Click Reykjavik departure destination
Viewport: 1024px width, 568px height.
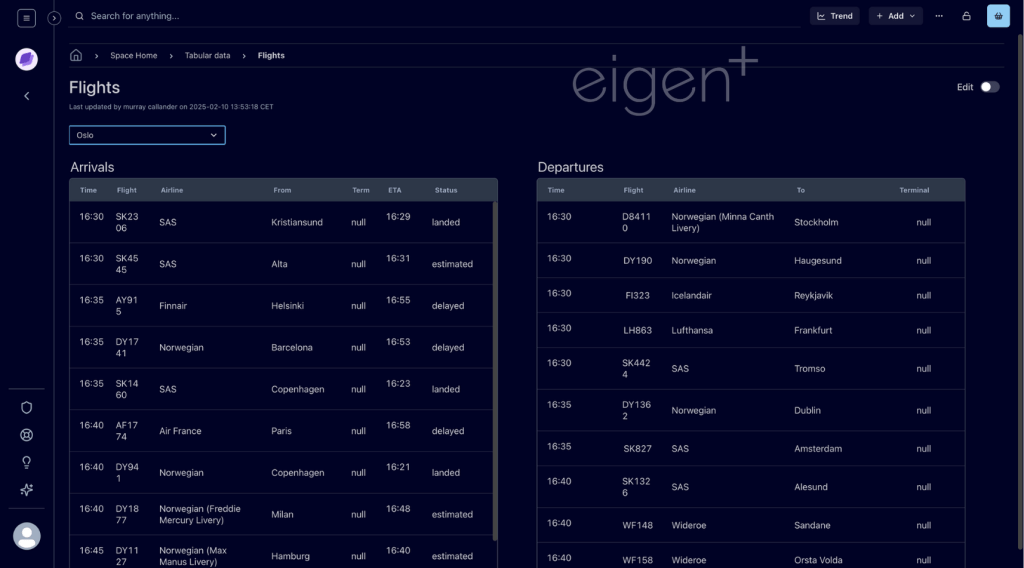coord(814,295)
